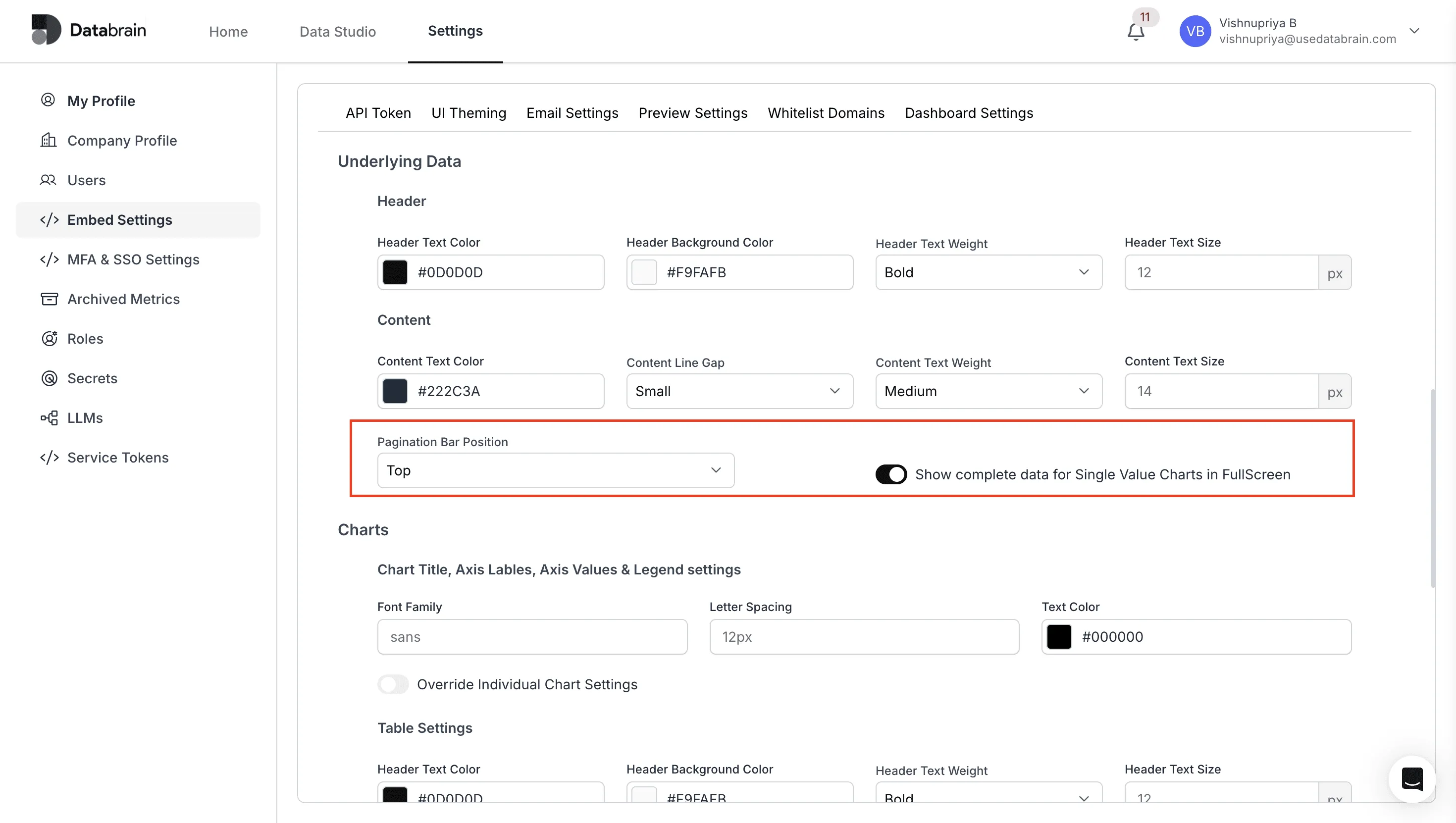Click the Content Text Size input
The width and height of the screenshot is (1456, 823).
1221,391
